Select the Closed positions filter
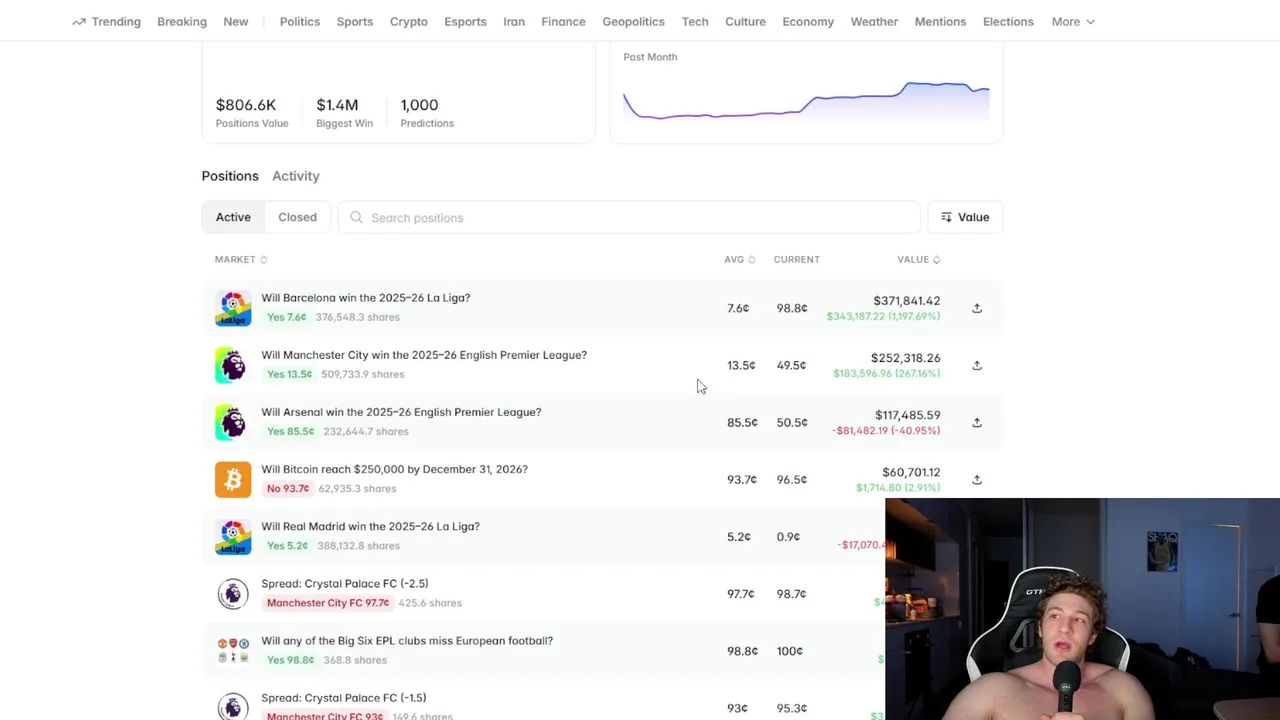Image resolution: width=1280 pixels, height=720 pixels. point(297,217)
